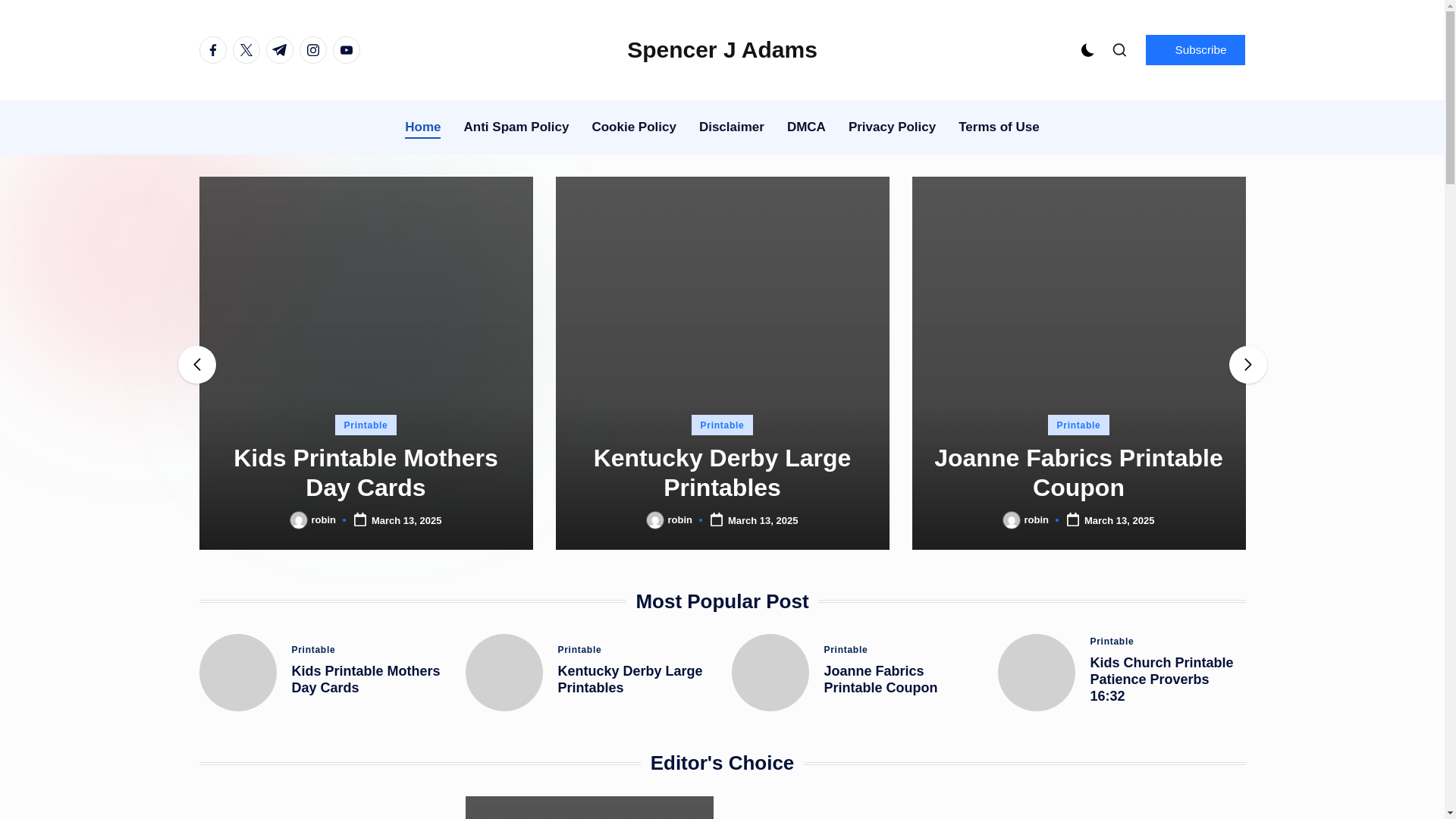Image resolution: width=1456 pixels, height=819 pixels.
Task: Click round thumbnail beside Kids Church Printable post
Action: click(1037, 673)
